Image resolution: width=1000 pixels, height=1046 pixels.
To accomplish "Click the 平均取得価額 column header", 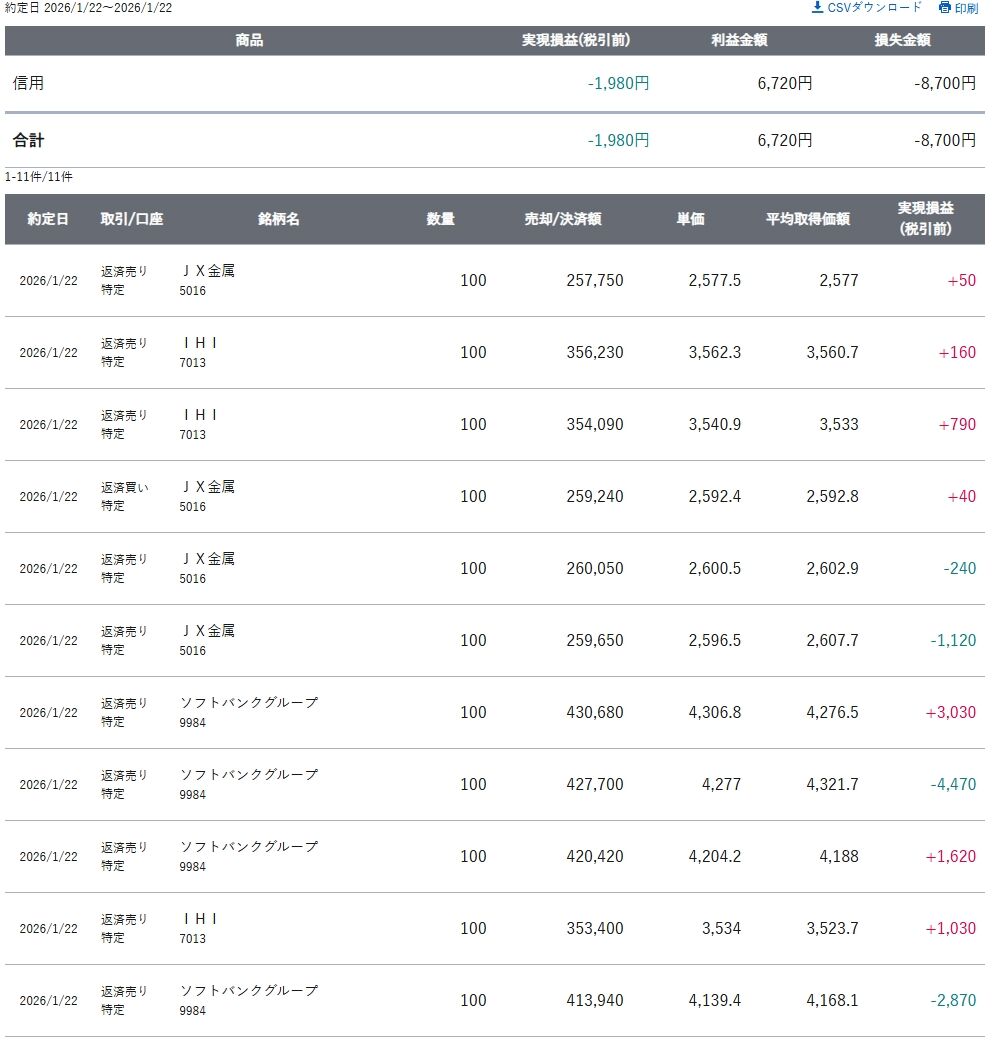I will click(807, 219).
